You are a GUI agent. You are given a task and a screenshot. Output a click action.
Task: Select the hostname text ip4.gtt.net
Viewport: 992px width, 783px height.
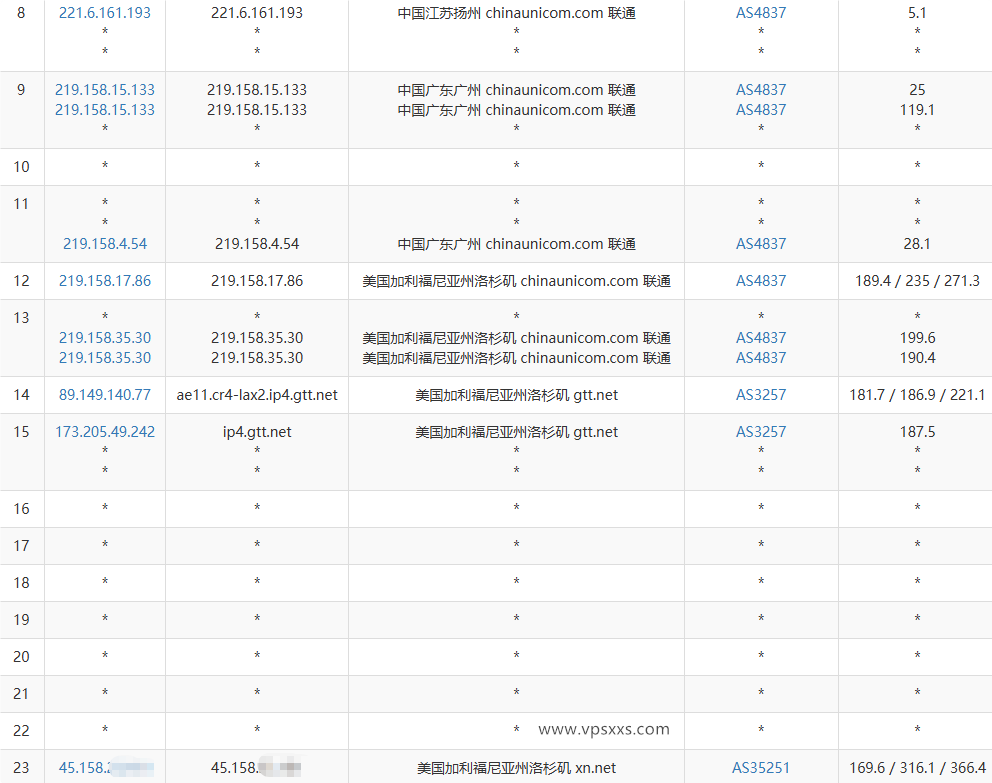point(257,432)
